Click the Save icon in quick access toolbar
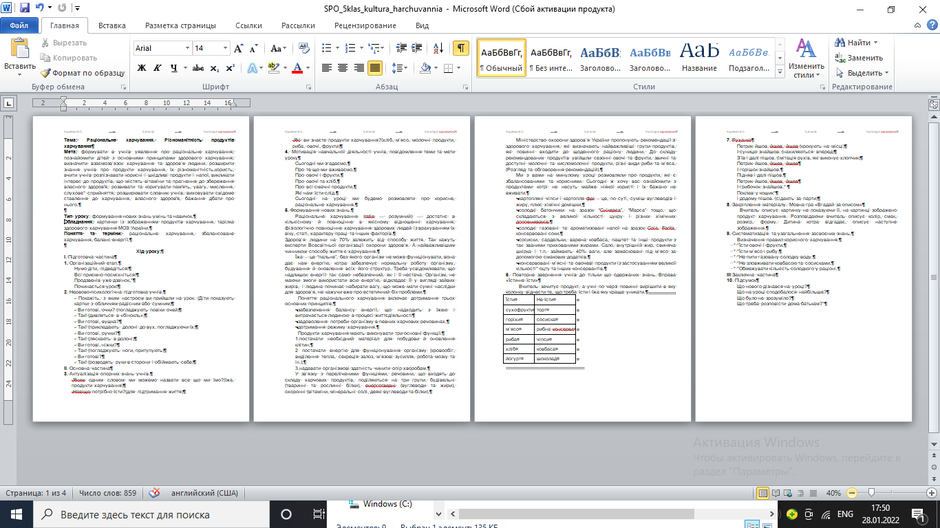 coord(25,8)
